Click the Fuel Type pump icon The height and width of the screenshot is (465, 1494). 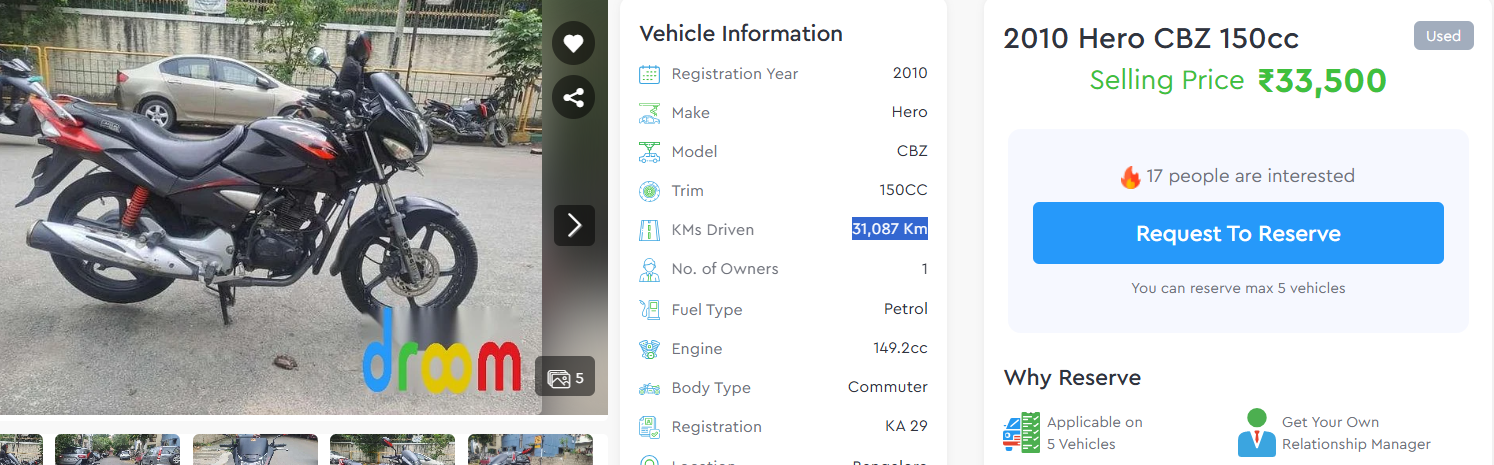[650, 309]
